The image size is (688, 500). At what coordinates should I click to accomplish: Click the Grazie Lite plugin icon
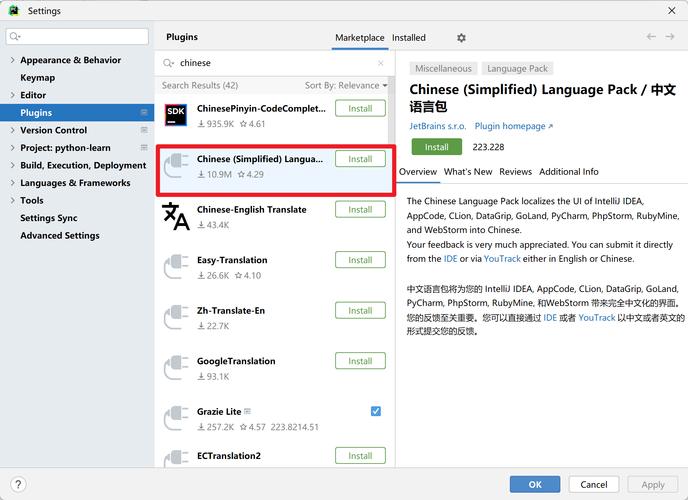[176, 418]
